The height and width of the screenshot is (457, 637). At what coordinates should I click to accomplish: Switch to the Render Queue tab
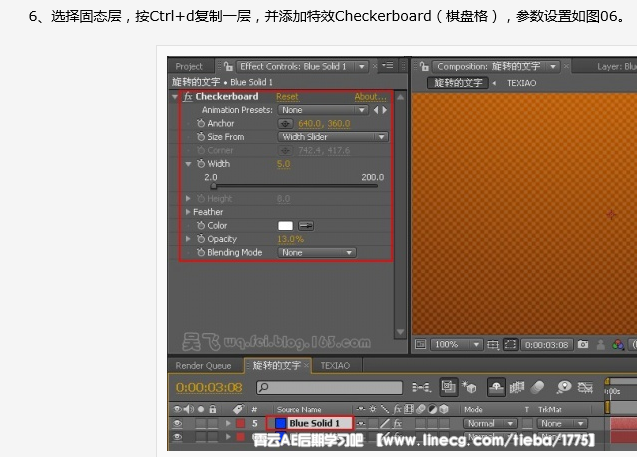(203, 366)
